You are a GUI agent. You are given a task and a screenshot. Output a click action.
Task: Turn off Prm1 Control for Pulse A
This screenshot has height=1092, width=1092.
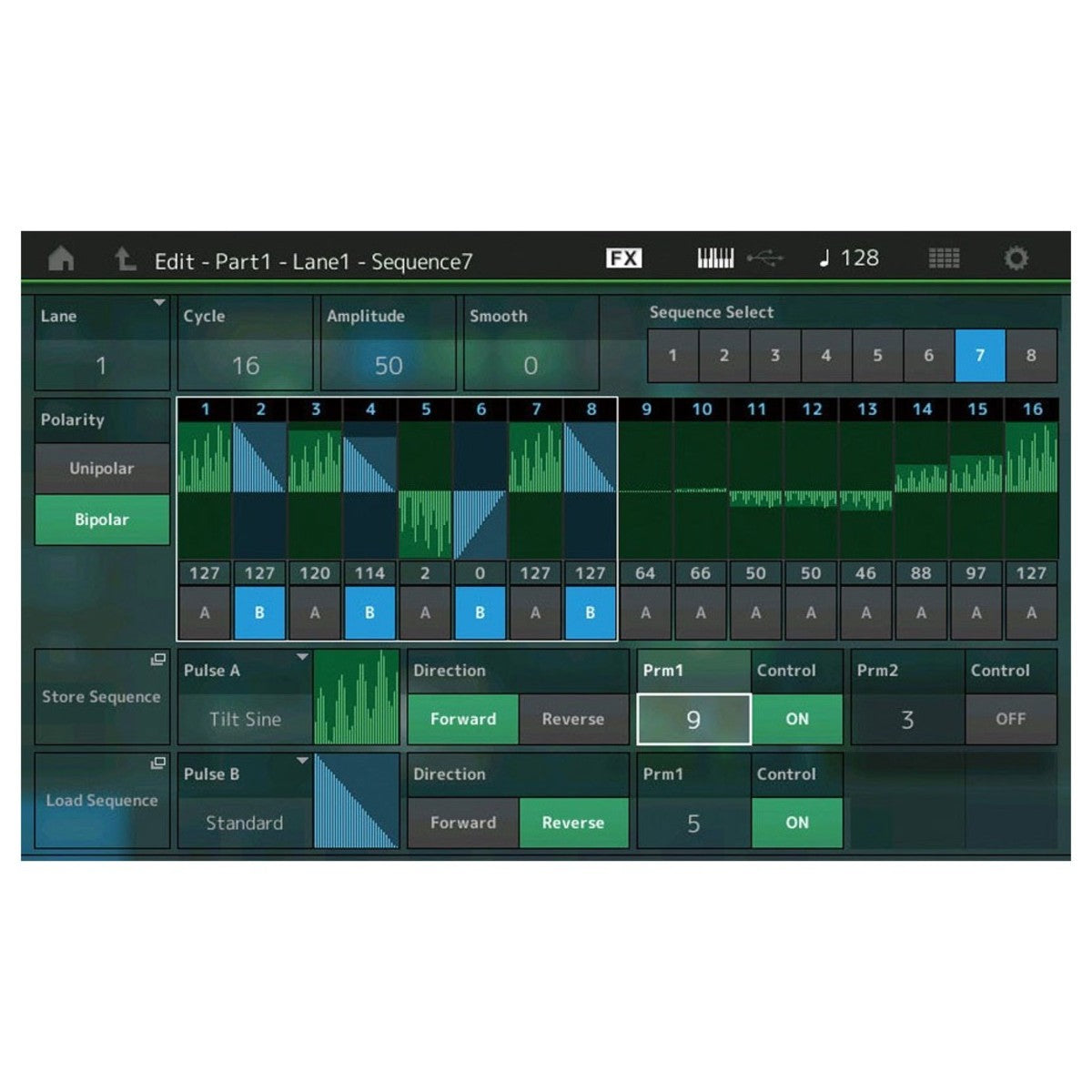(797, 718)
